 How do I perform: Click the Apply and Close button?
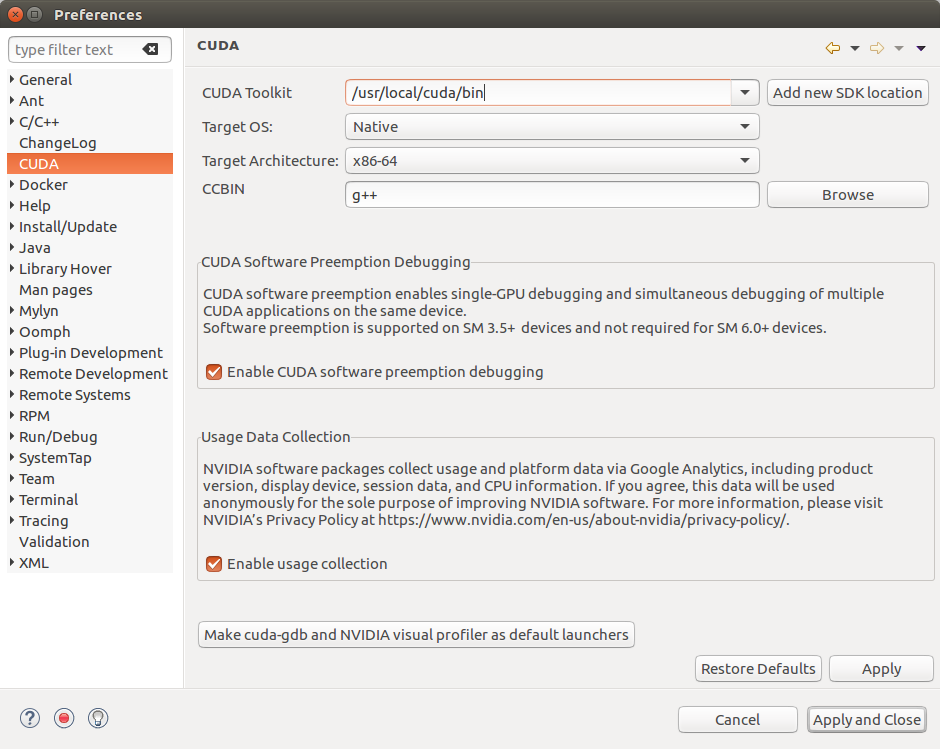866,720
